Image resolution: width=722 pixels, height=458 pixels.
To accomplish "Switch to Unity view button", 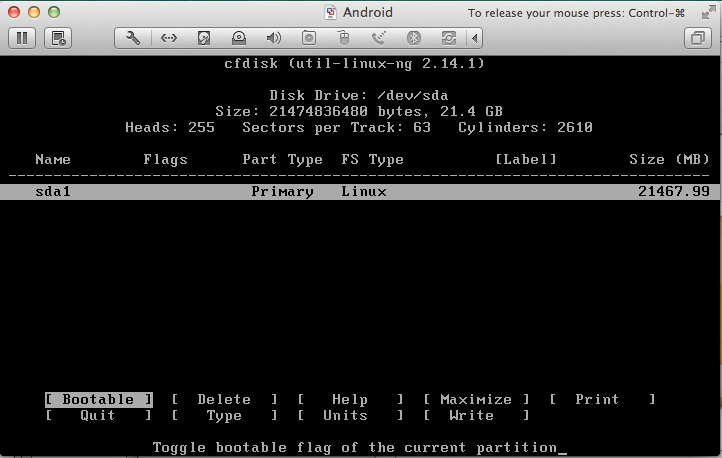I will click(x=698, y=38).
